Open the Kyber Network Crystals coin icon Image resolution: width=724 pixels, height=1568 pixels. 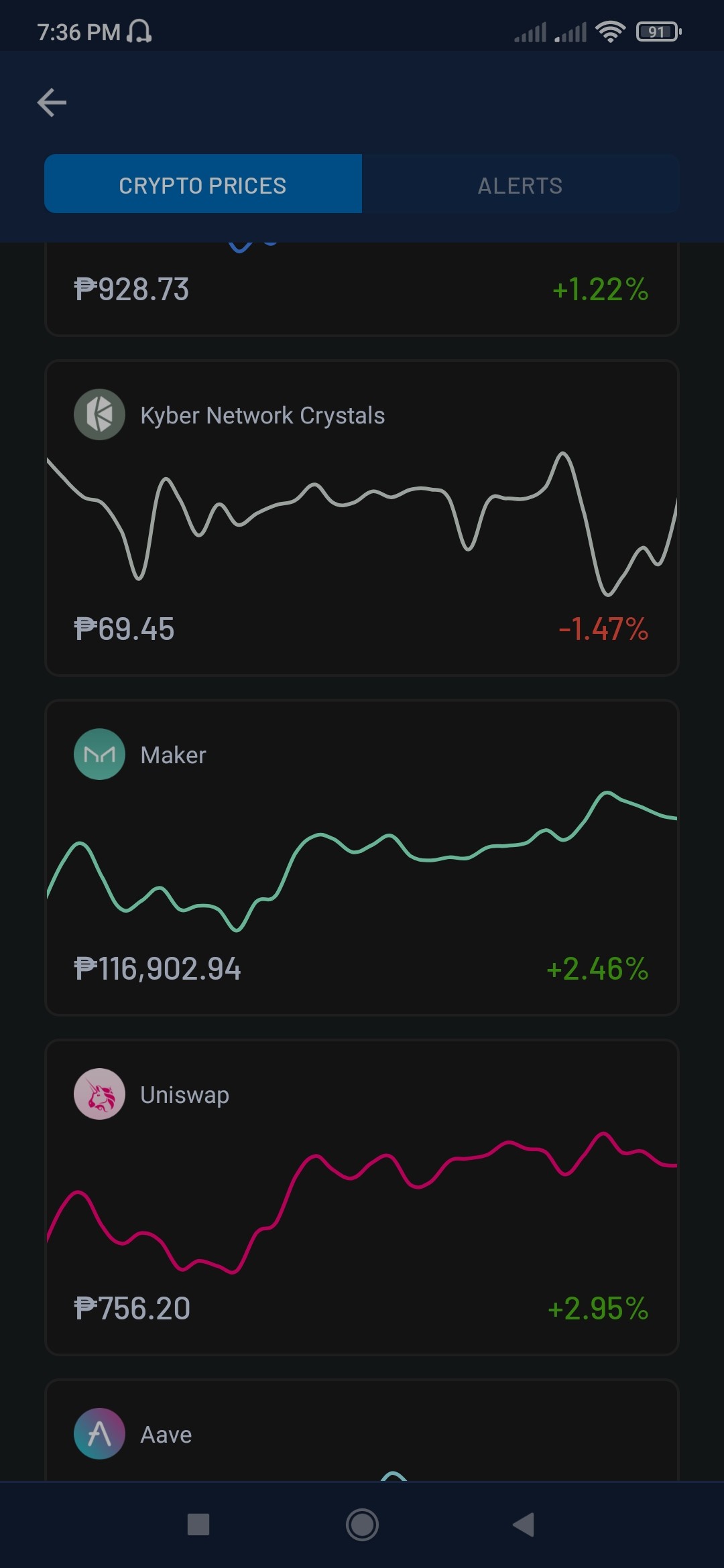(x=99, y=415)
